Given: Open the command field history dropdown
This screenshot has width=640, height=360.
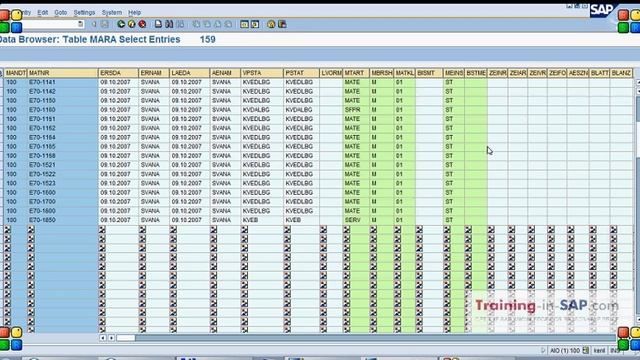Looking at the screenshot, I should 80,24.
